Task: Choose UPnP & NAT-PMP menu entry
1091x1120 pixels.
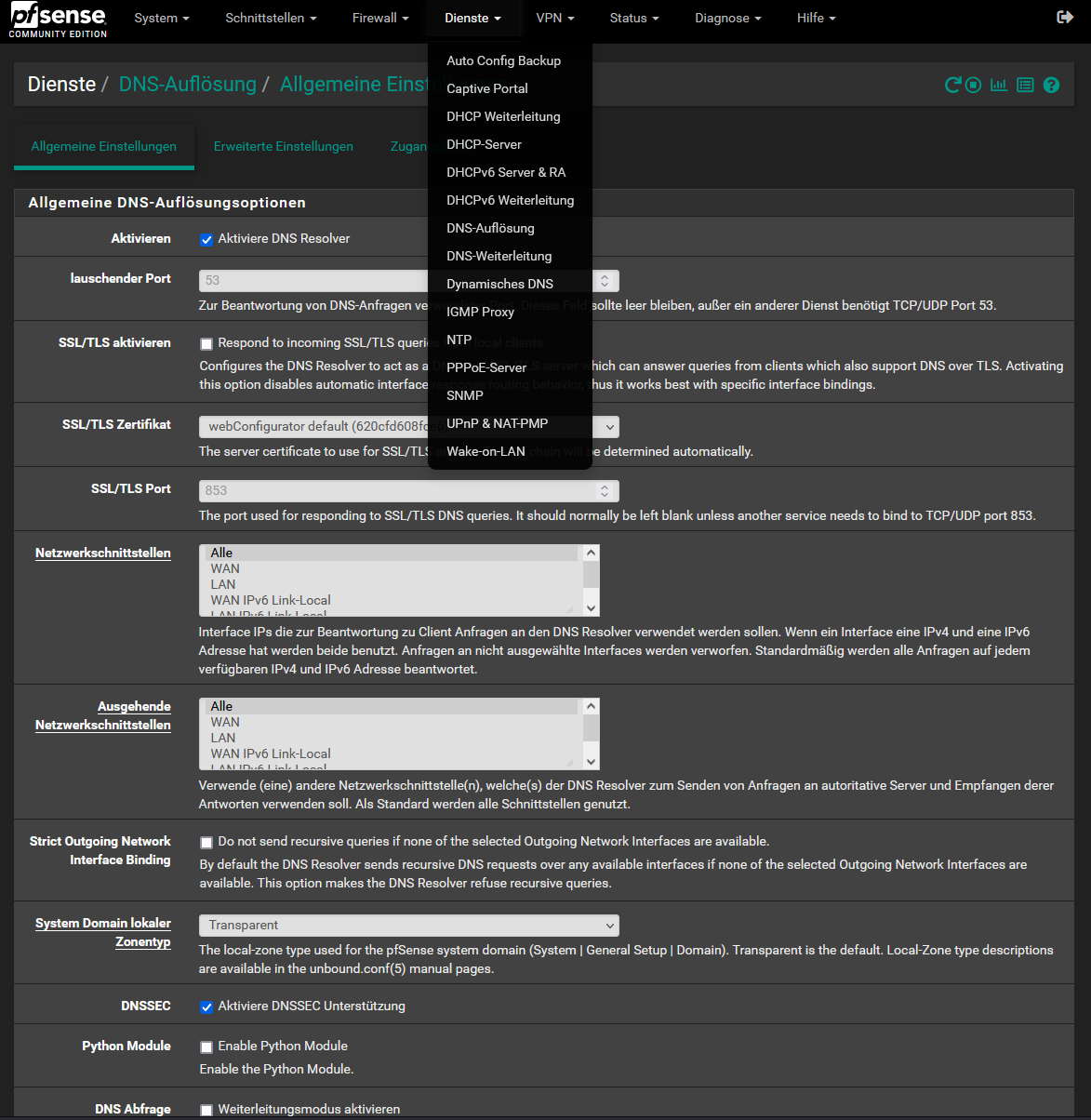Action: [x=510, y=423]
